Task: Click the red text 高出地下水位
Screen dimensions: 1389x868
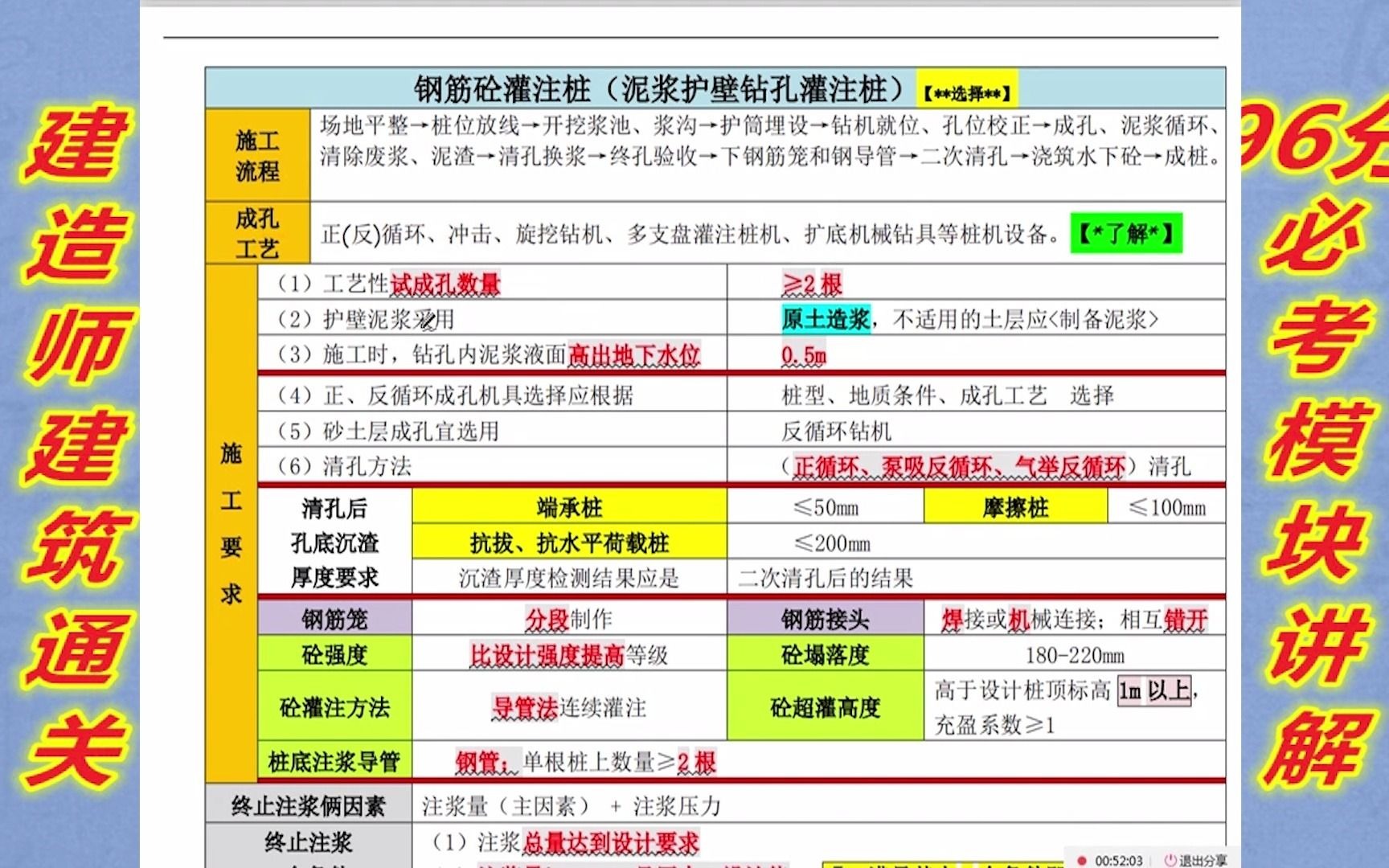Action: tap(634, 354)
